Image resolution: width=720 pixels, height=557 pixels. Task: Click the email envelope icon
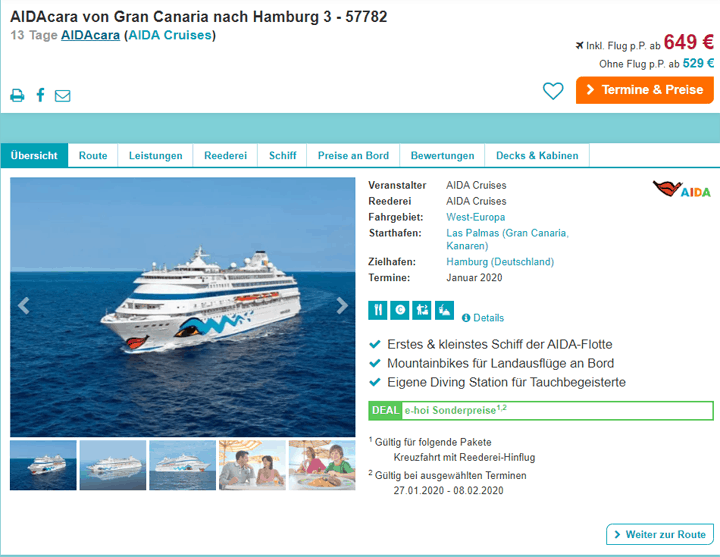click(62, 96)
